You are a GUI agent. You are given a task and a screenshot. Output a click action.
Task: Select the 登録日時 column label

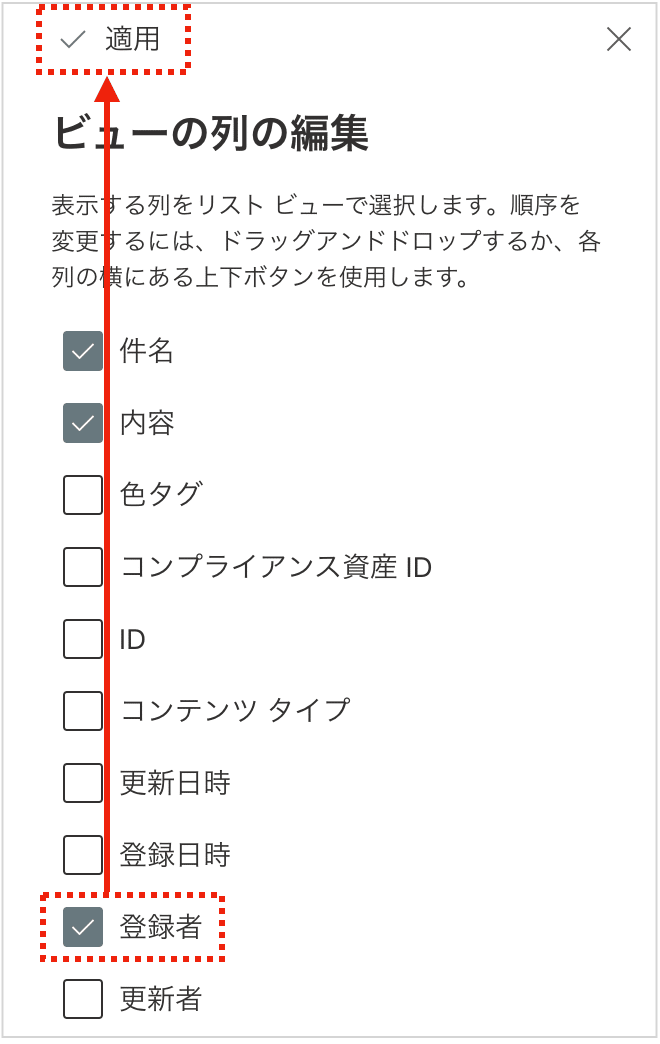tap(175, 855)
